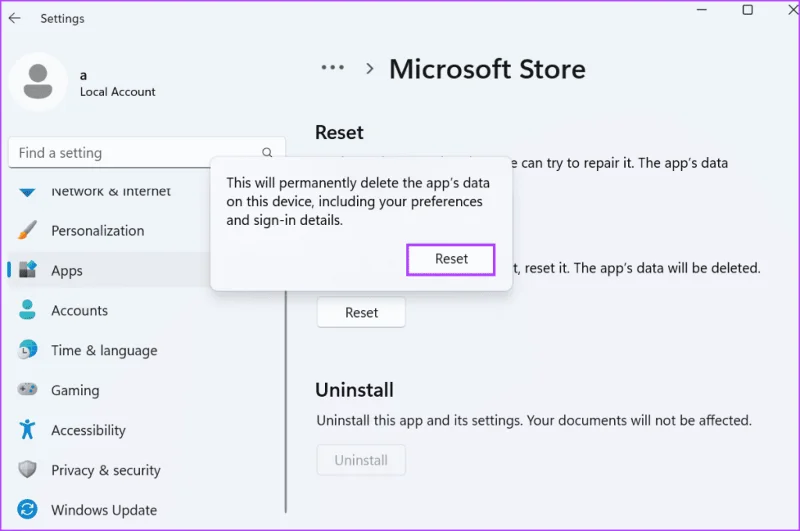Click the back arrow in Settings
The height and width of the screenshot is (531, 800).
14,18
